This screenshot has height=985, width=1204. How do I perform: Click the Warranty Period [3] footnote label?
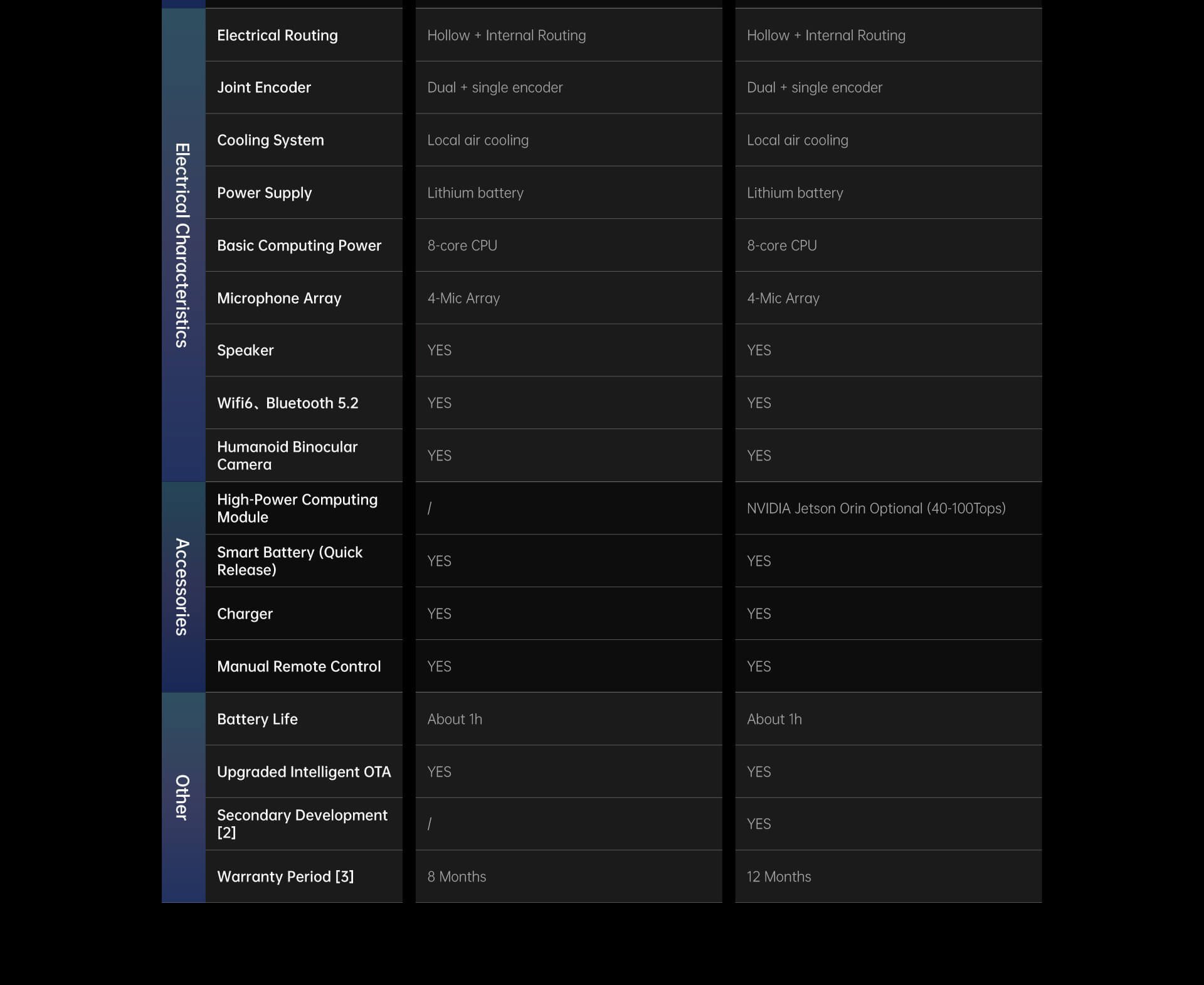(285, 876)
